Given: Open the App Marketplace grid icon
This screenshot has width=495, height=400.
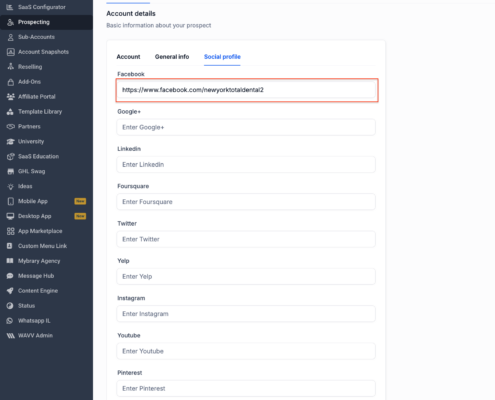Looking at the screenshot, I should [11, 231].
